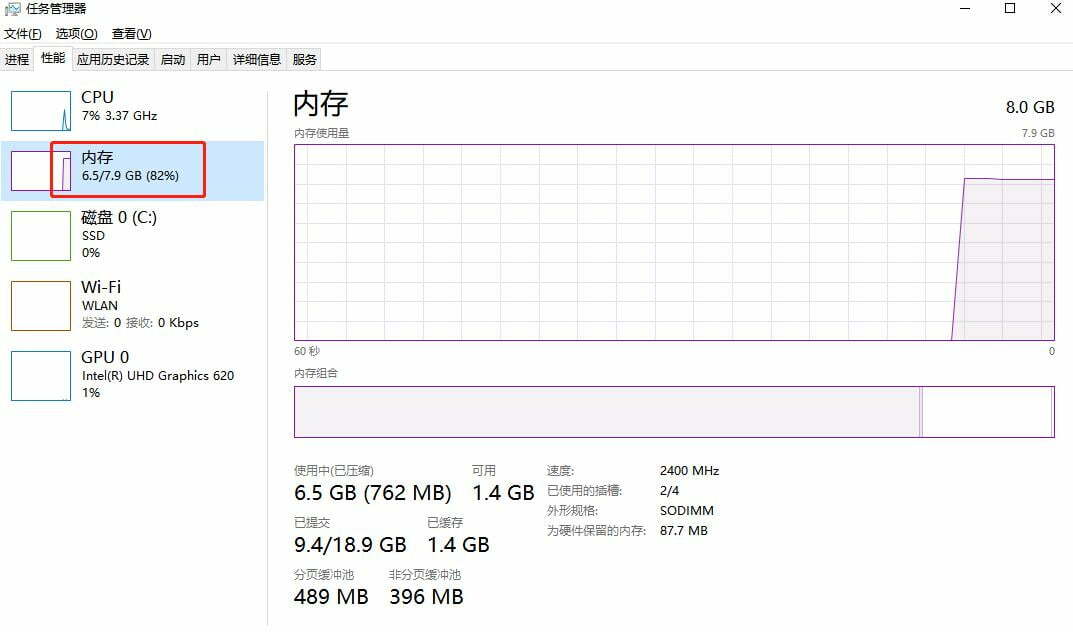Click the Wi-Fi WLAN label text
Viewport: 1073px width, 632px height.
coord(100,305)
